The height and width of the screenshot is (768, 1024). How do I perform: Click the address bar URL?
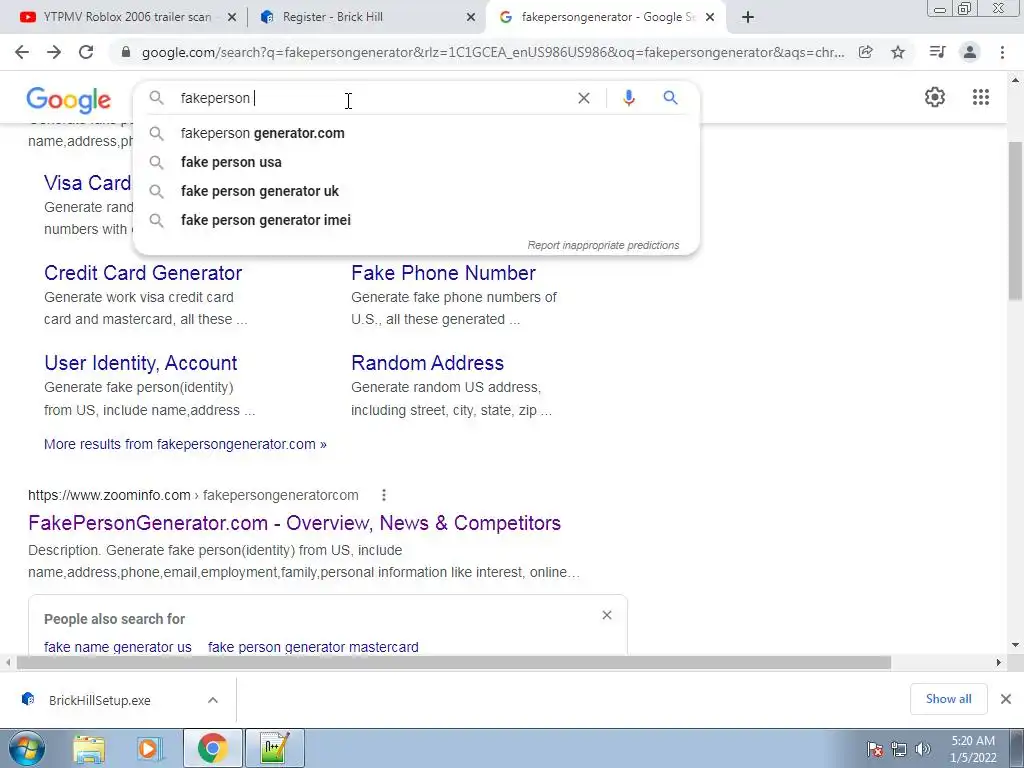(493, 52)
